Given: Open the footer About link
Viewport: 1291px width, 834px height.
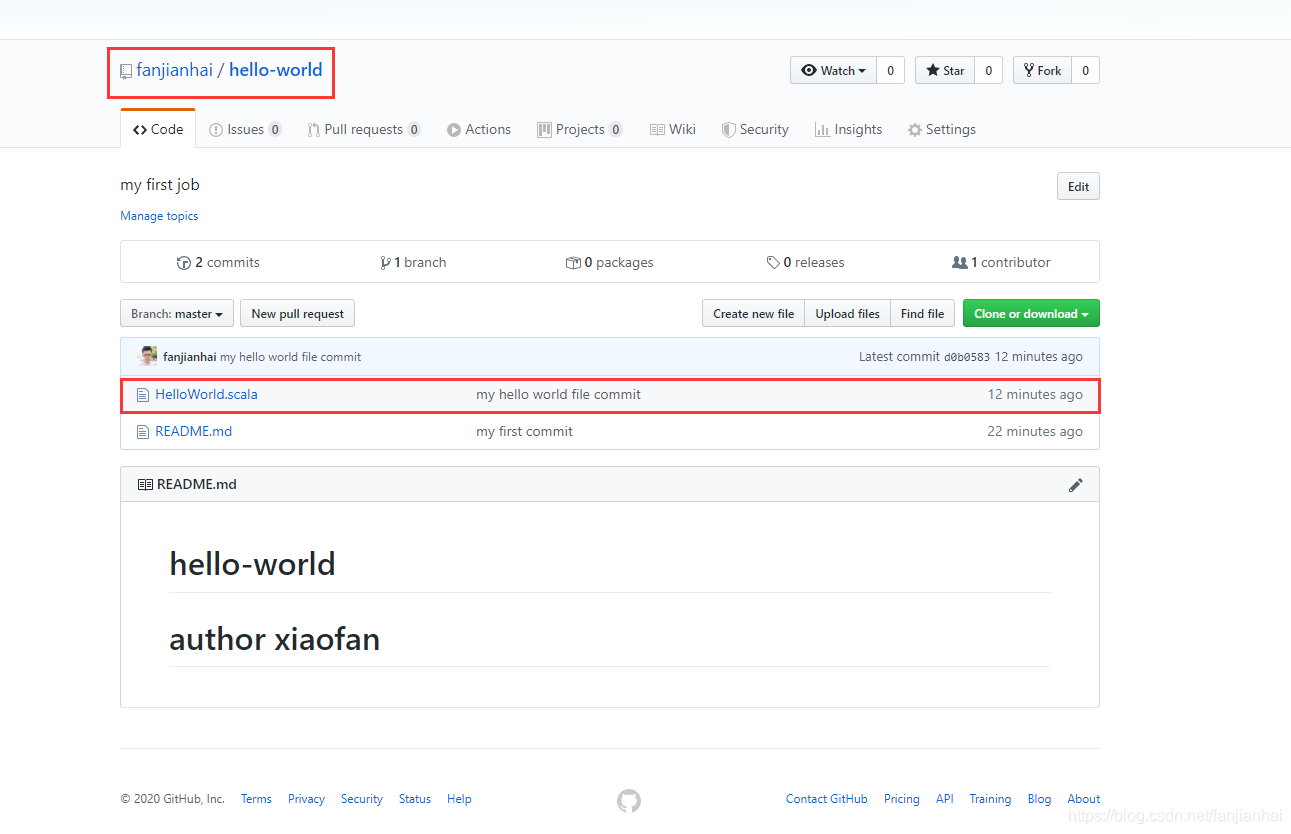Looking at the screenshot, I should point(1083,799).
